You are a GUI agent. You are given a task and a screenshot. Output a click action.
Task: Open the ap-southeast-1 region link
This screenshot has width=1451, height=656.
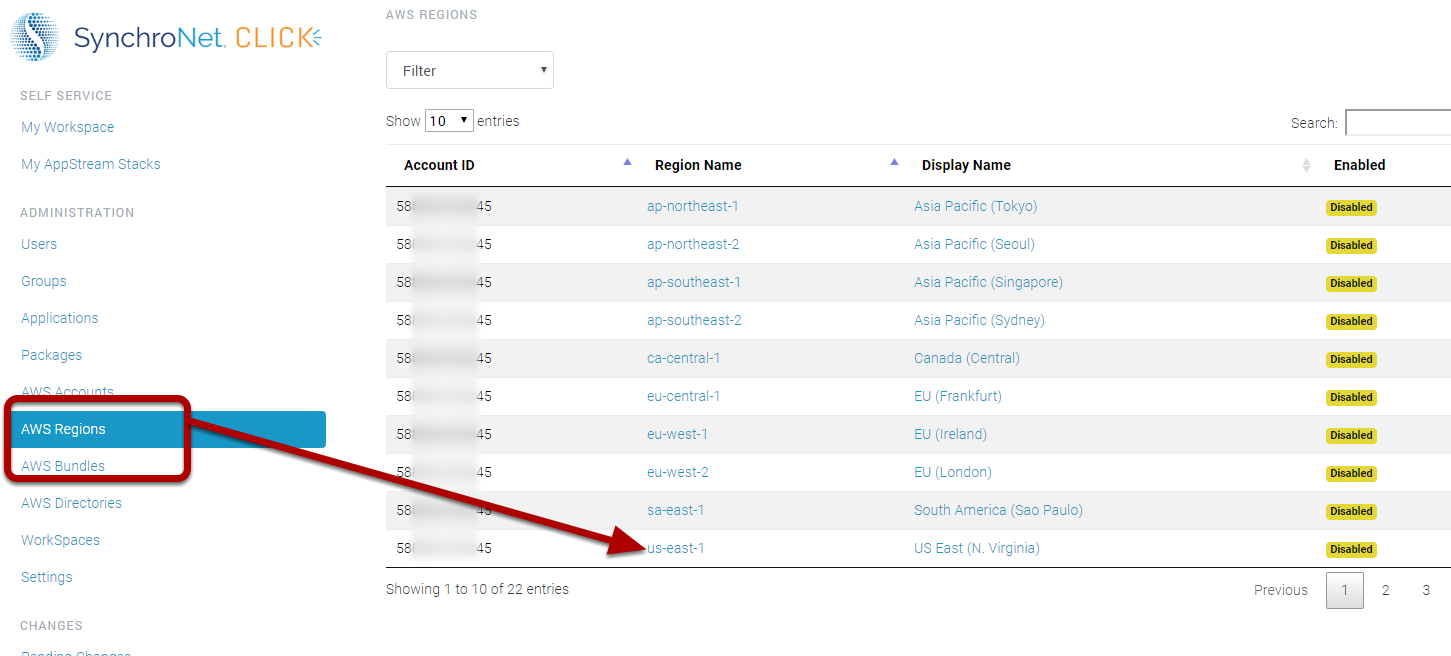pyautogui.click(x=694, y=282)
